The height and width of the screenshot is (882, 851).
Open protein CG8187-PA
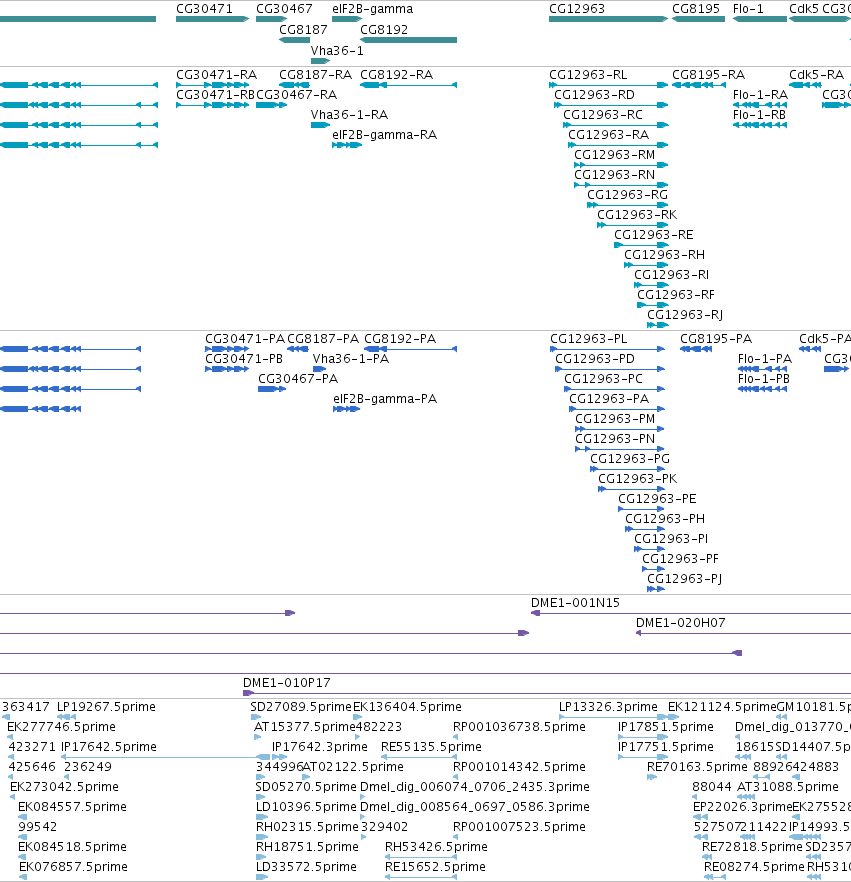[323, 339]
